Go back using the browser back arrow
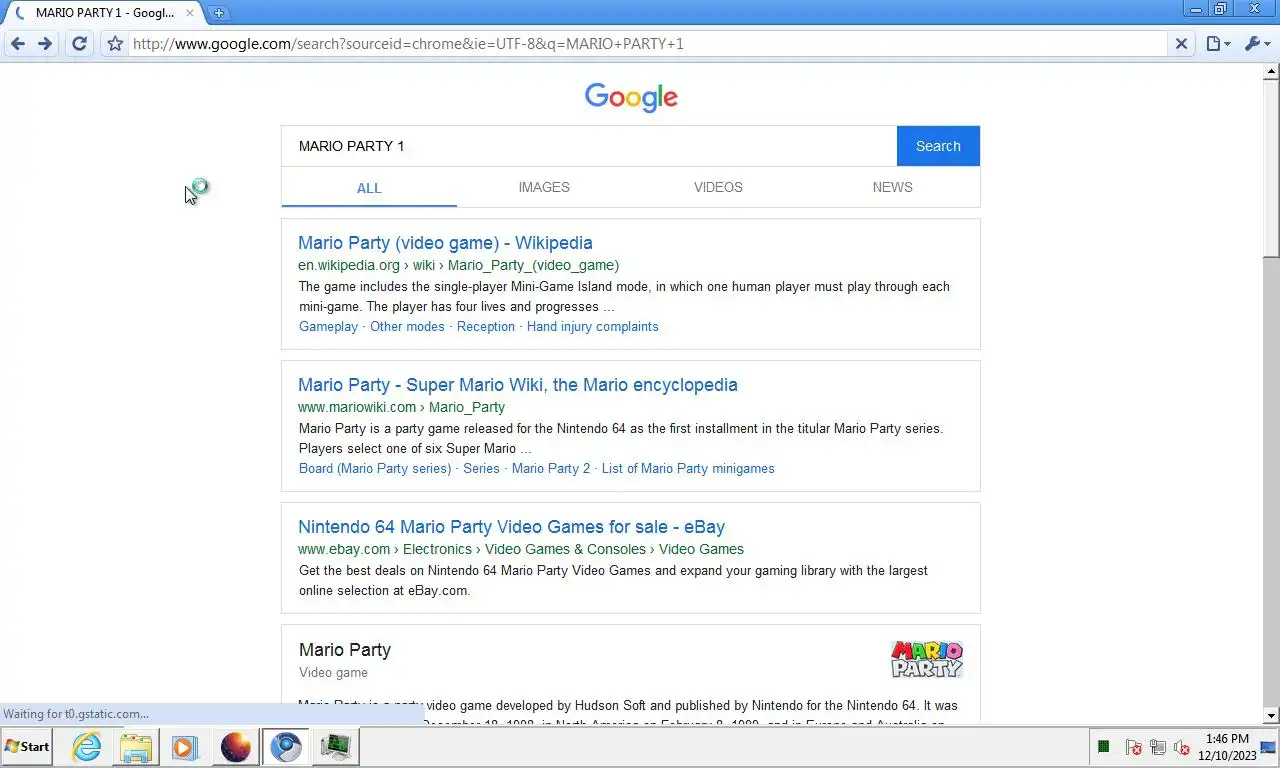1280x768 pixels. (17, 44)
